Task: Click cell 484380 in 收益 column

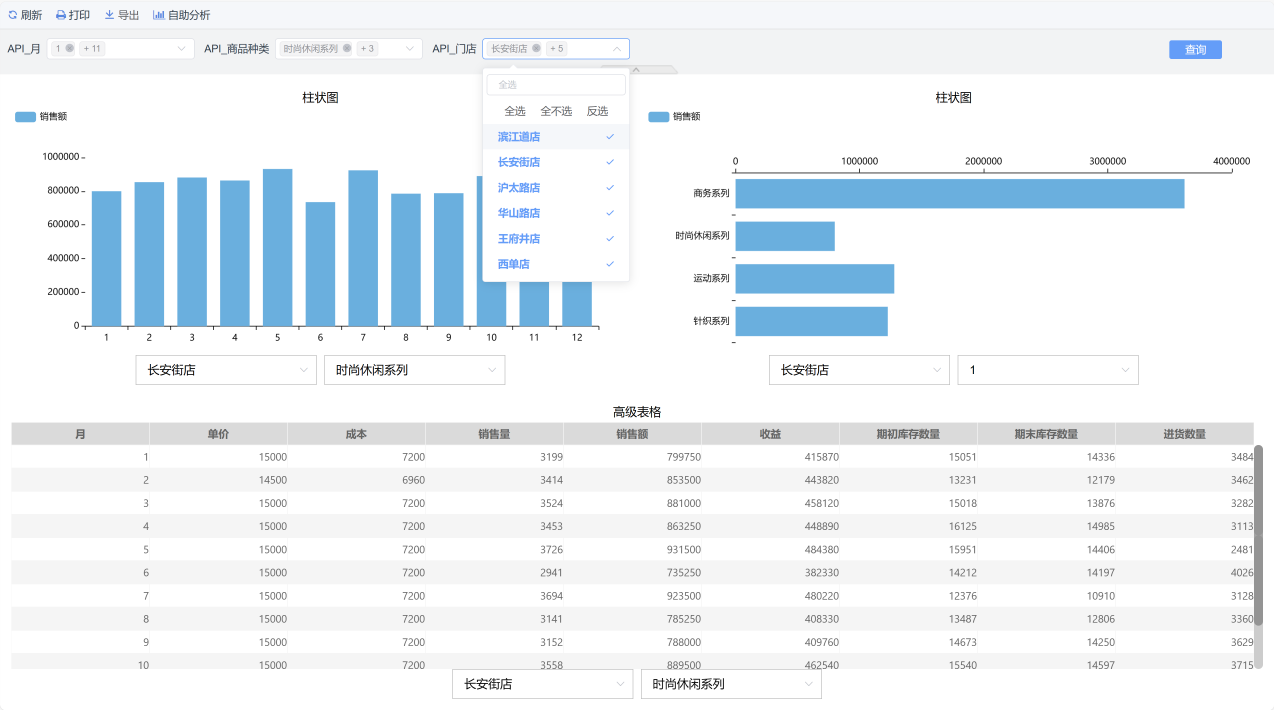Action: [770, 549]
